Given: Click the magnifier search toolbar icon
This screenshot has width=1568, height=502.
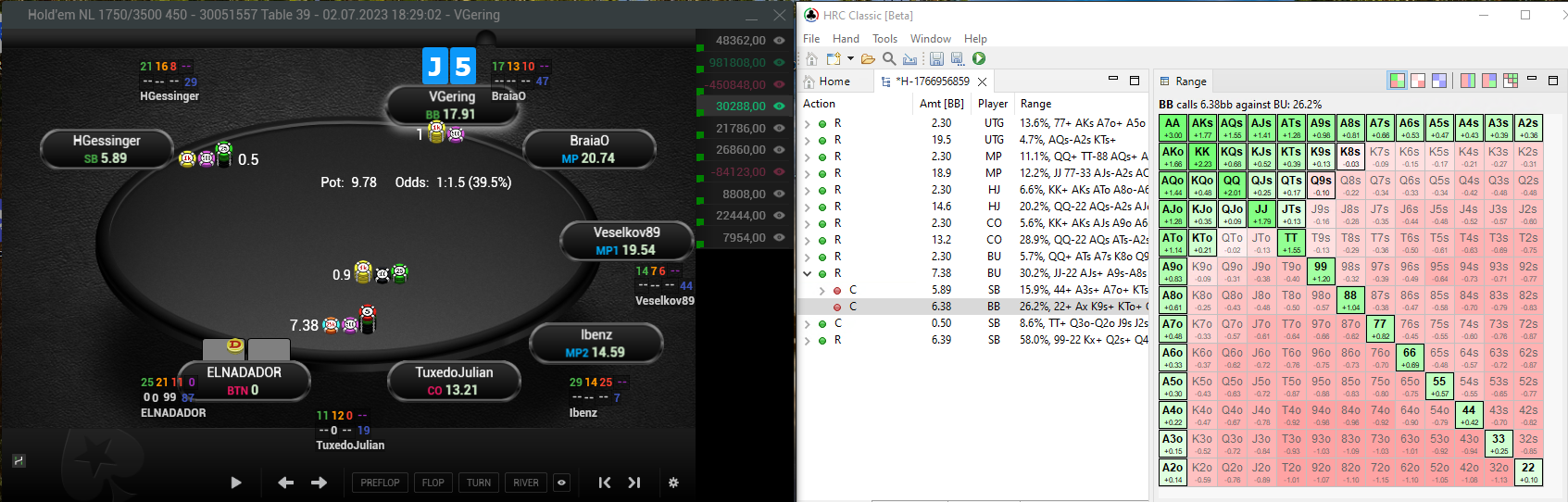Looking at the screenshot, I should point(889,58).
